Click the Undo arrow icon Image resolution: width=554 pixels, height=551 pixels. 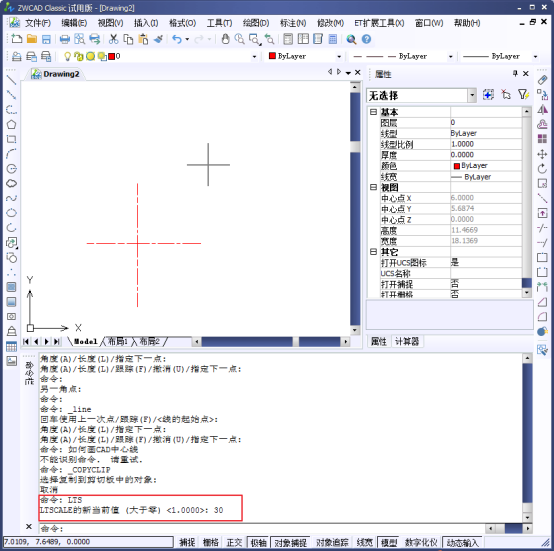click(x=177, y=39)
